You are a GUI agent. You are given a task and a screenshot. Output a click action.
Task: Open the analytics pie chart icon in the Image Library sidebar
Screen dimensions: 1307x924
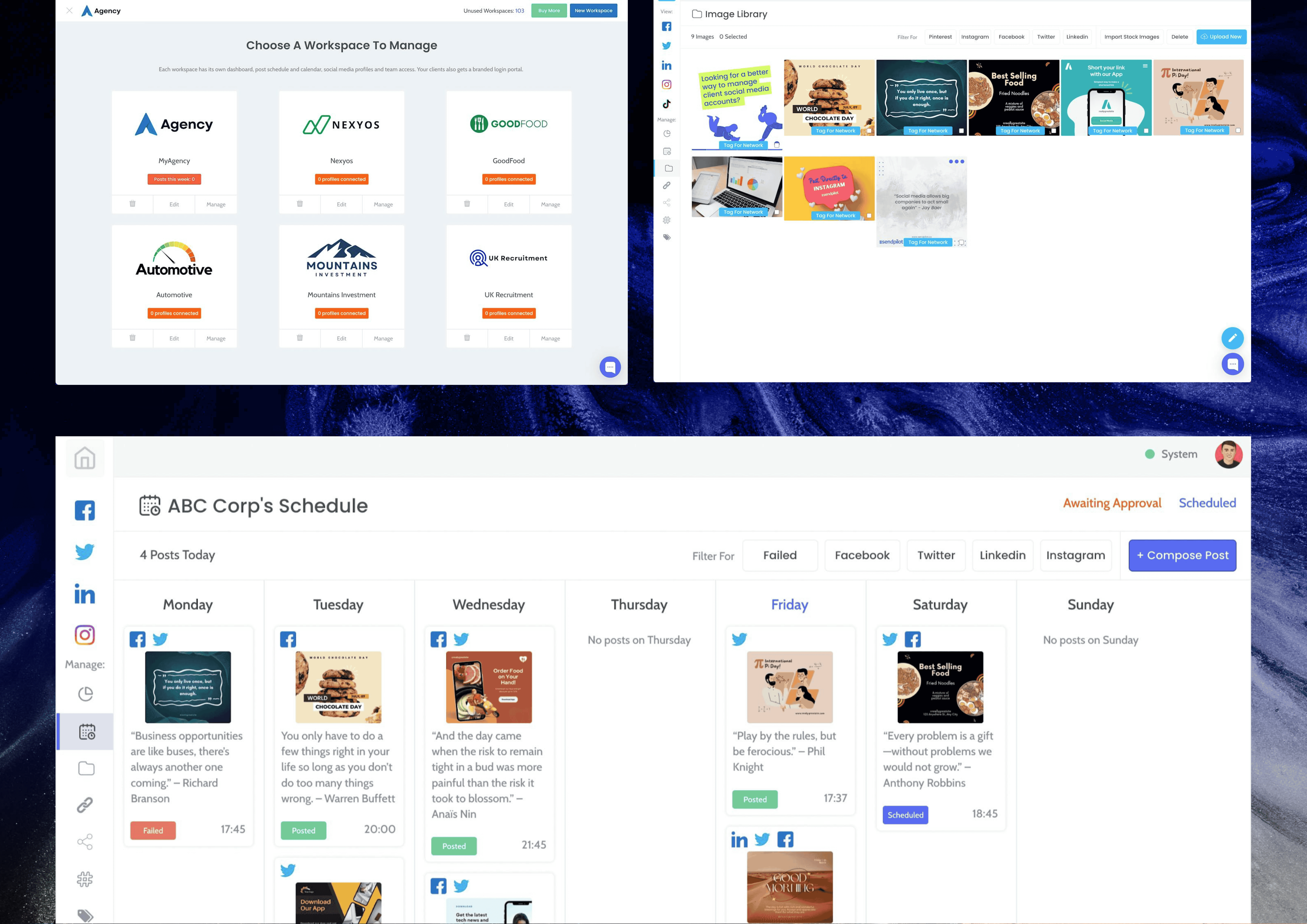667,134
